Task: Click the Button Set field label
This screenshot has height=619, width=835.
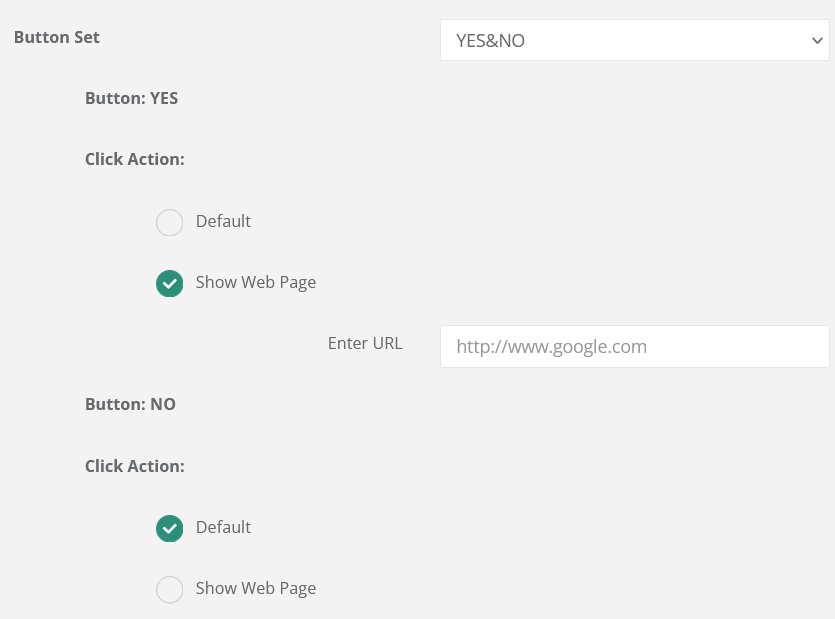Action: point(57,38)
